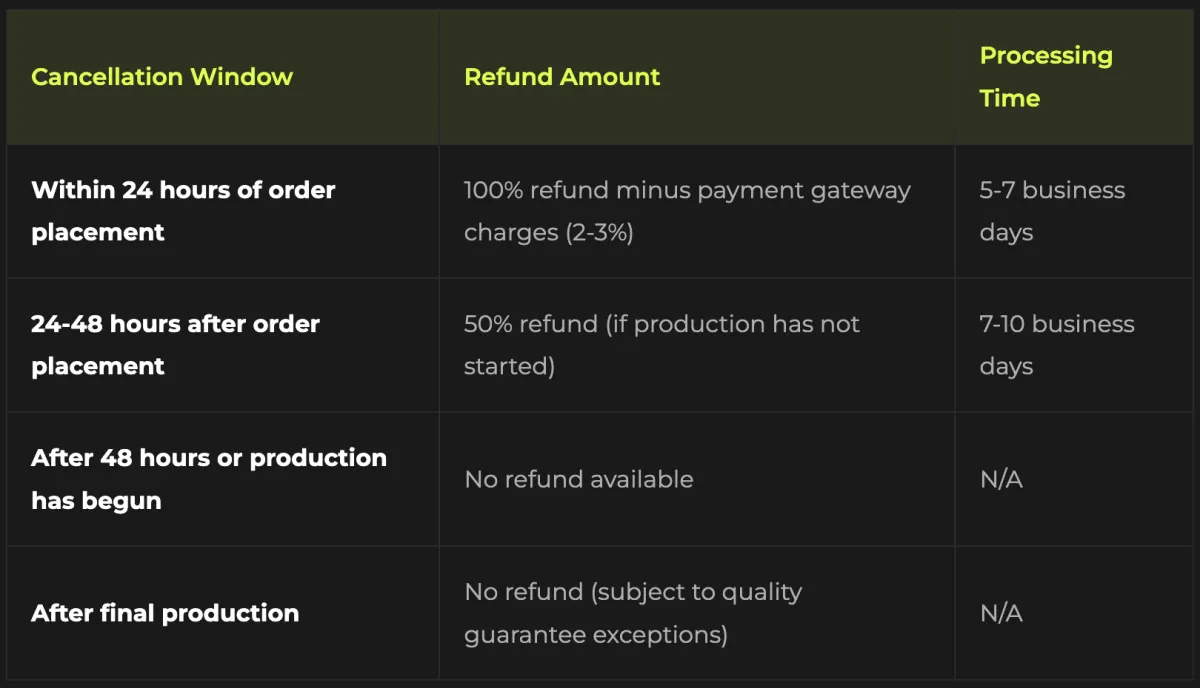Click the 'has begun' text

96,500
